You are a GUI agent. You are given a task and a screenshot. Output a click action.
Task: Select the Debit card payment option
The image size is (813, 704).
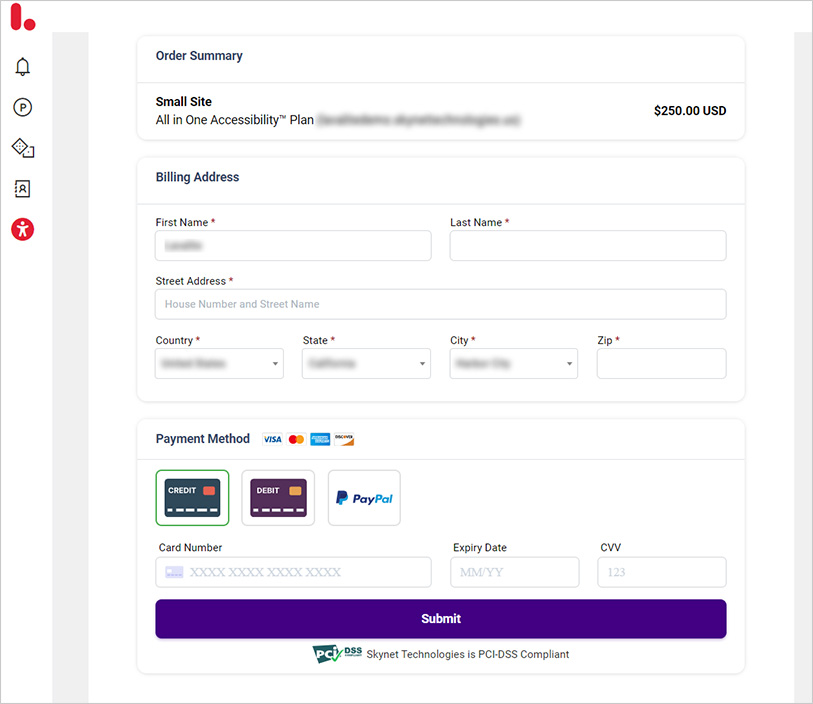pyautogui.click(x=277, y=497)
